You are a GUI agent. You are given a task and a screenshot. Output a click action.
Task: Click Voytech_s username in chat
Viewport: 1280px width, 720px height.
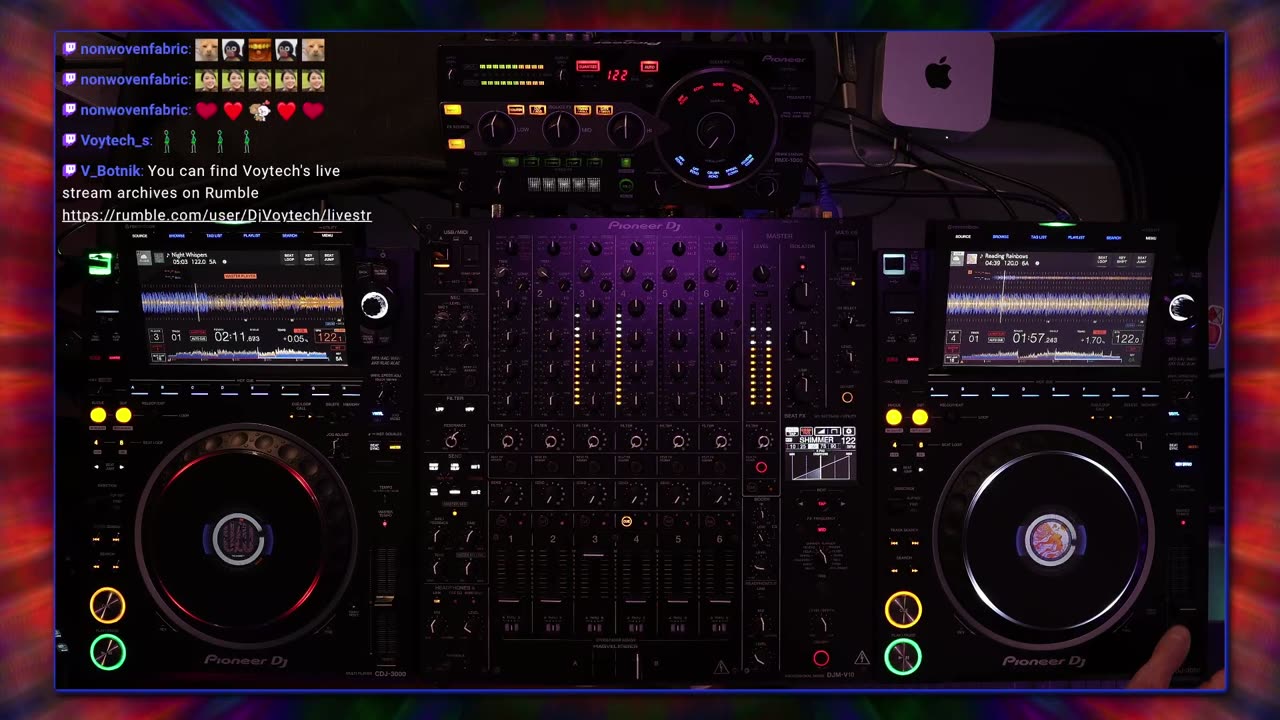(115, 141)
